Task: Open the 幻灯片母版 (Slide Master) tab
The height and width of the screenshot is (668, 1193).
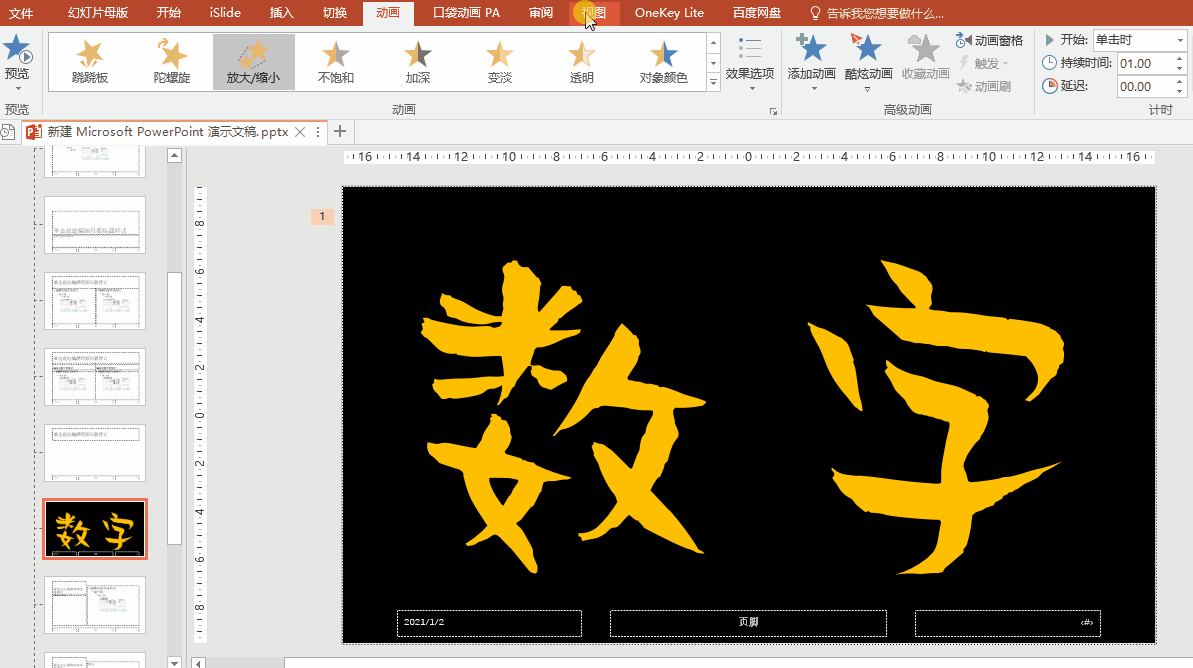Action: coord(98,13)
